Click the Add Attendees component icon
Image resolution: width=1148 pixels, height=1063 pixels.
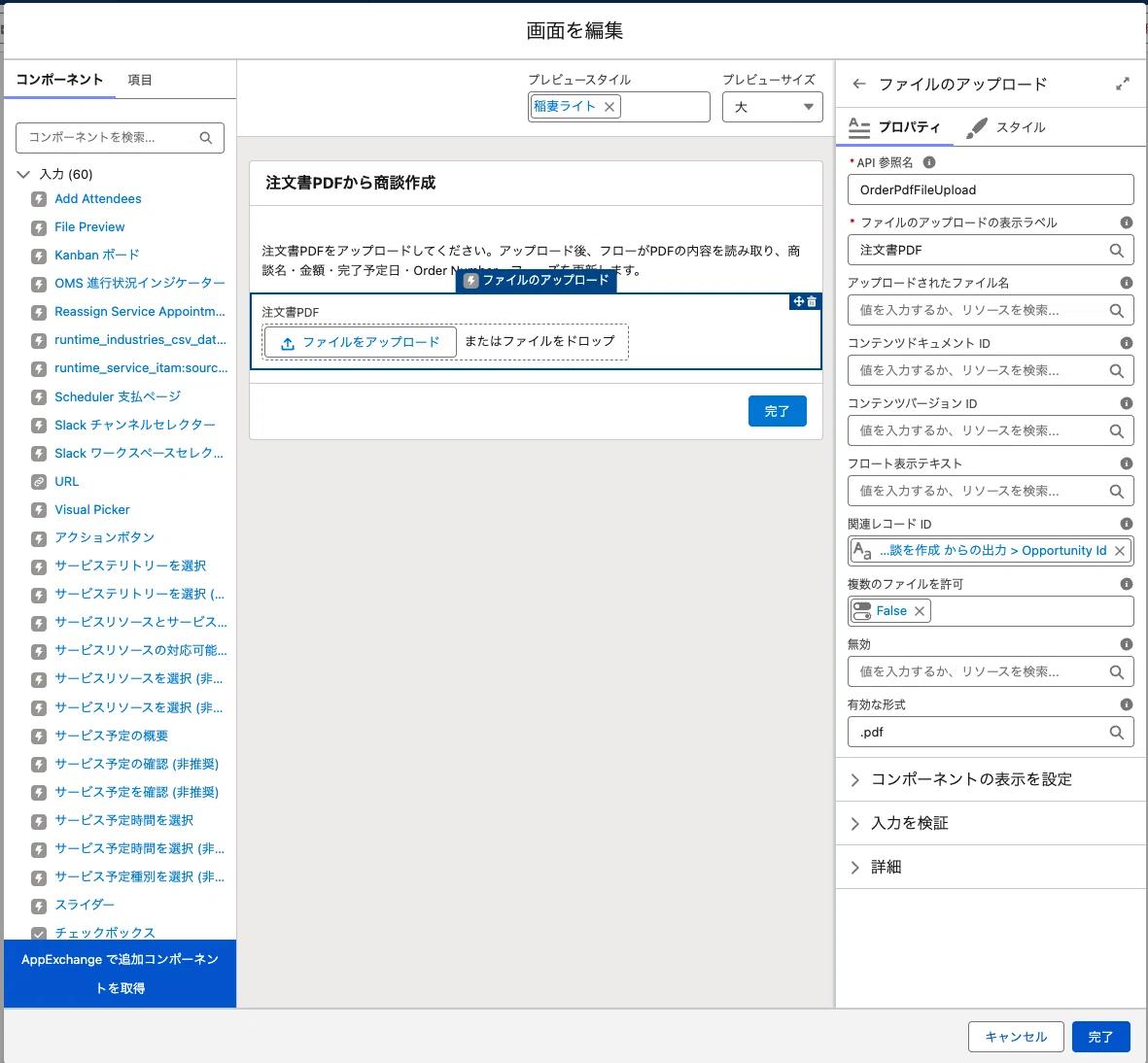tap(39, 199)
